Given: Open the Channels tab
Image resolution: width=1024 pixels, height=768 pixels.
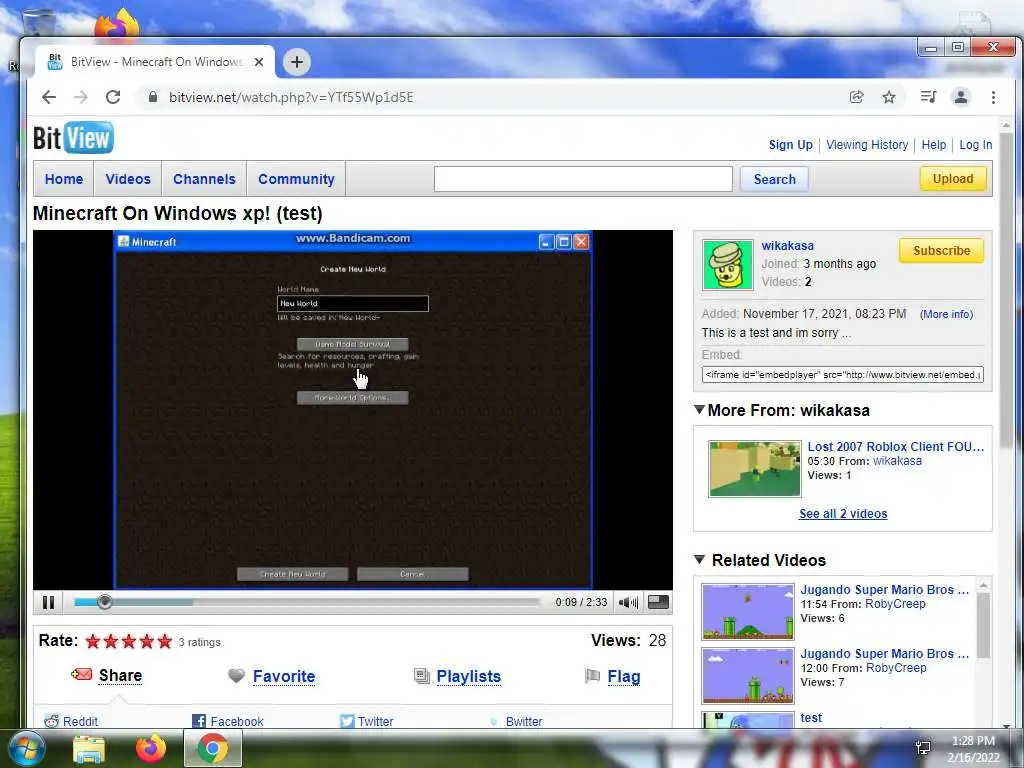Looking at the screenshot, I should pos(204,179).
